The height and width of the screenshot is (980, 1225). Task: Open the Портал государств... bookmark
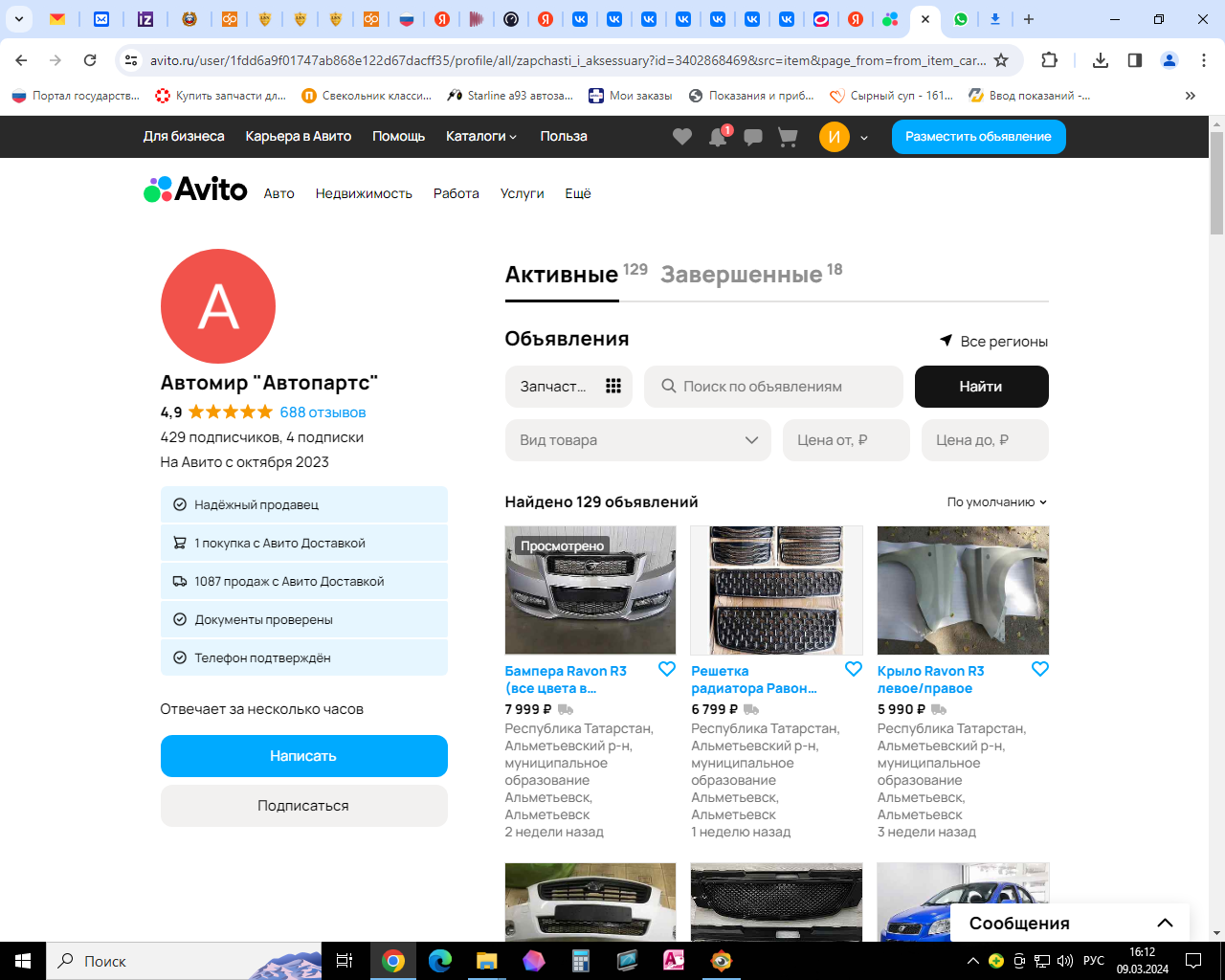pos(76,96)
